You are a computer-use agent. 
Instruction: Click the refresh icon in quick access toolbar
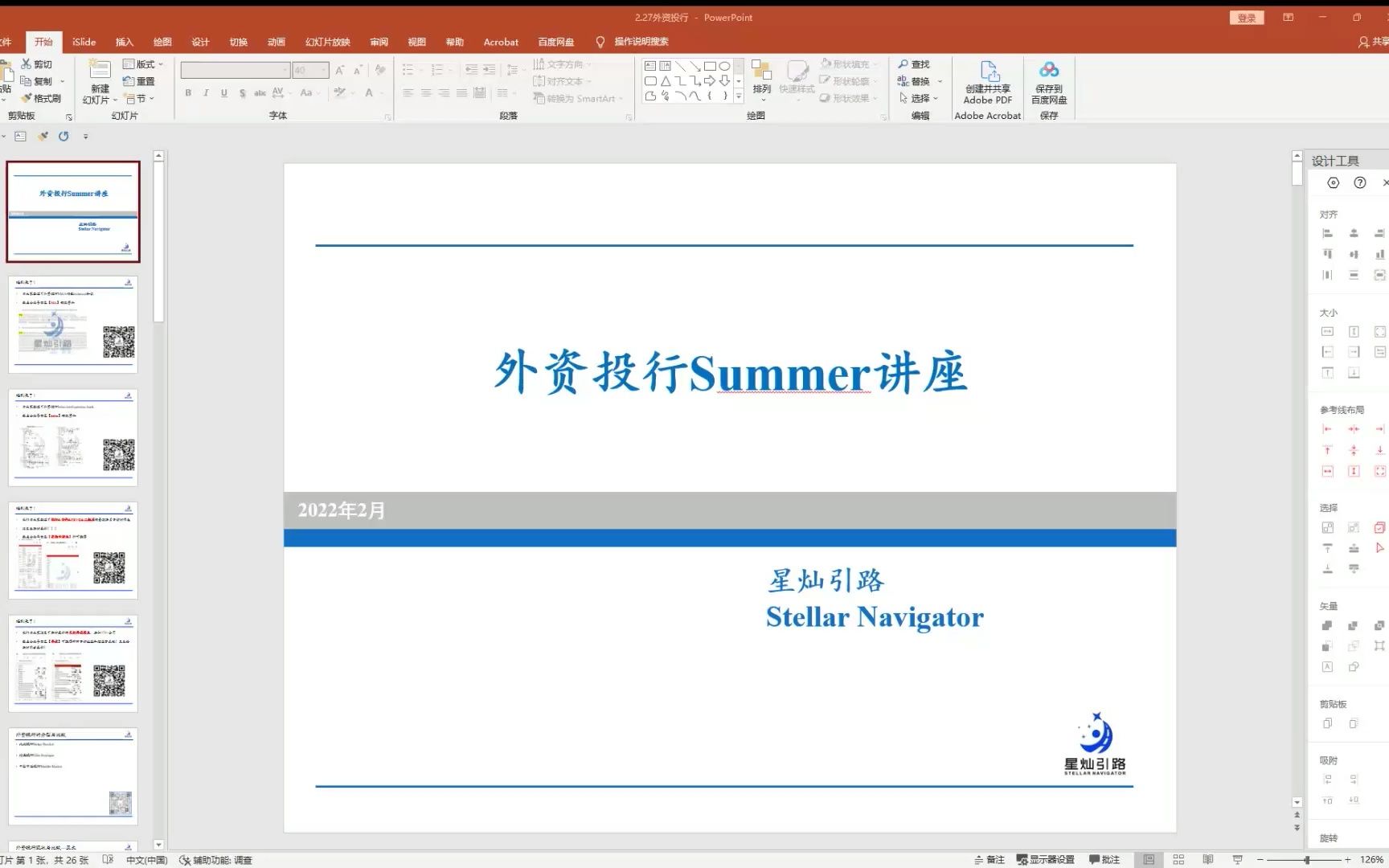point(64,137)
